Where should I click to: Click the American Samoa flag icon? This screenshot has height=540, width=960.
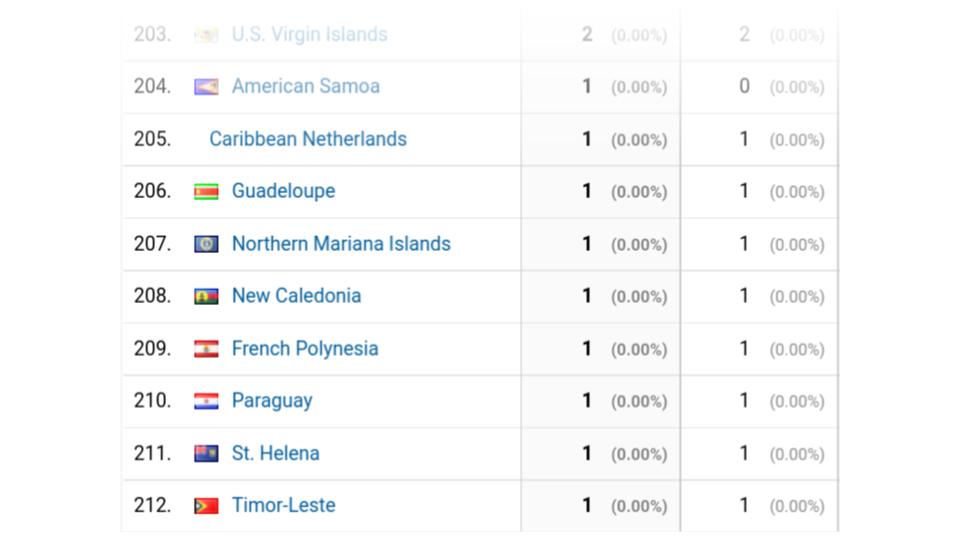point(206,86)
